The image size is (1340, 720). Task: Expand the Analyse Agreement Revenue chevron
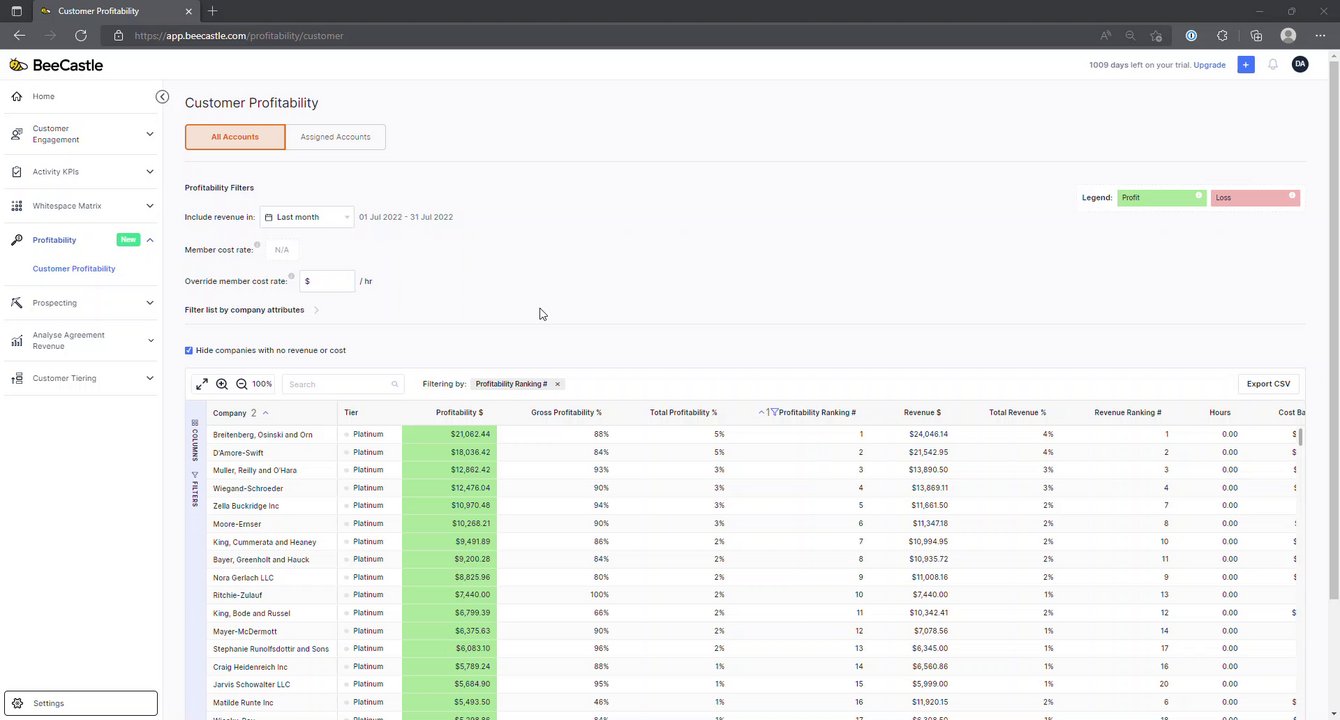[x=150, y=341]
